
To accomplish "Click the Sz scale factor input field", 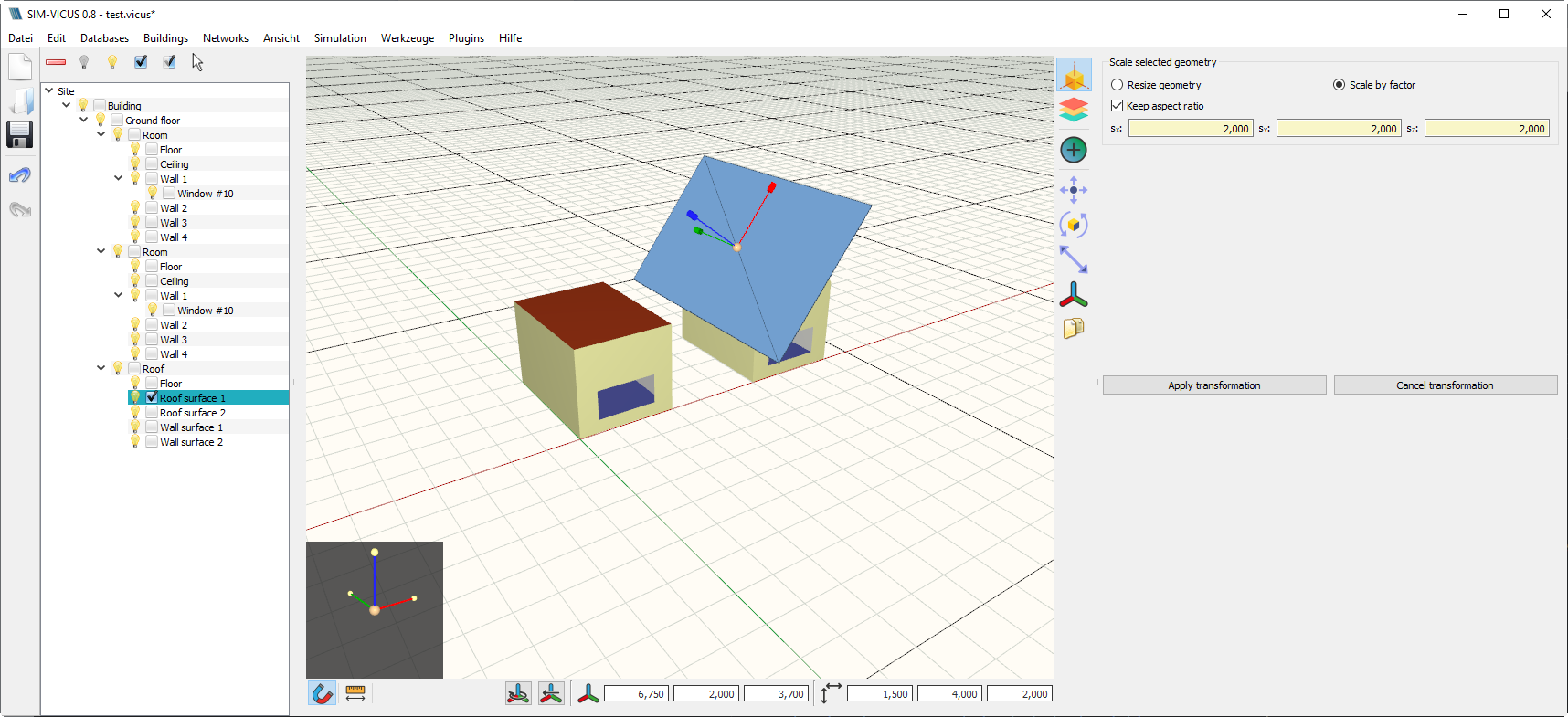I will (1487, 129).
